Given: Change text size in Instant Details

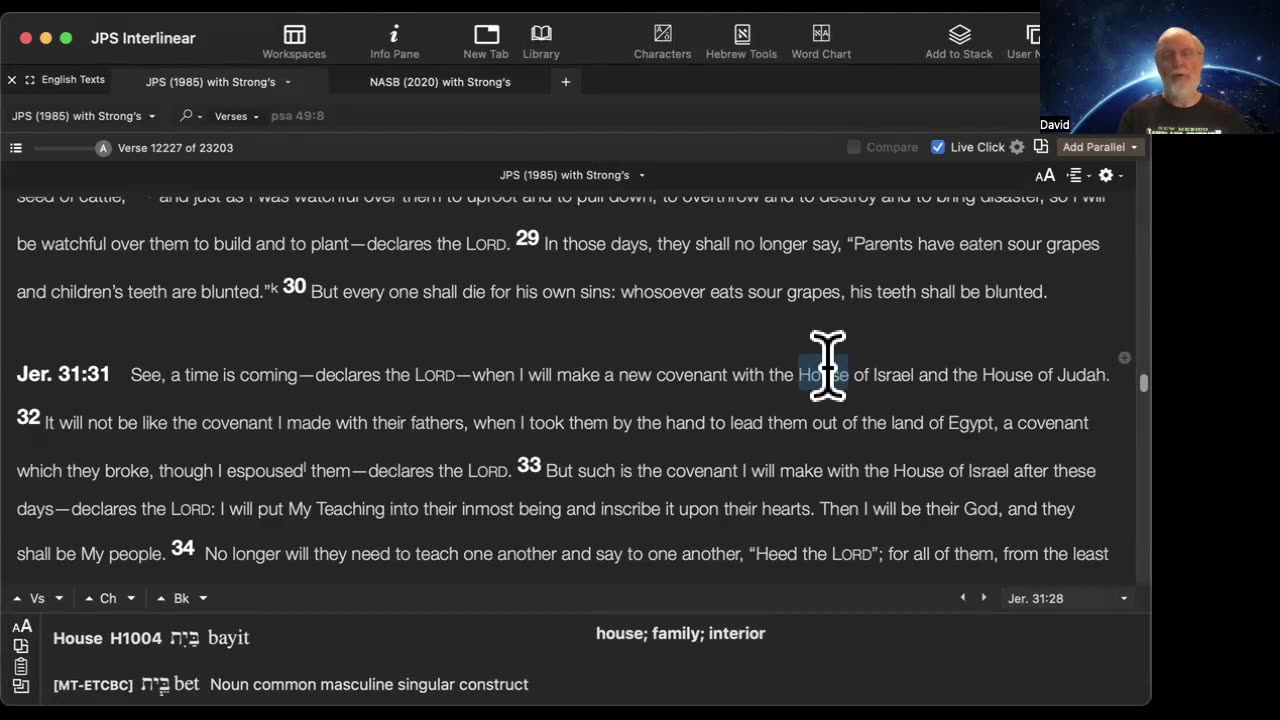Looking at the screenshot, I should coord(21,627).
